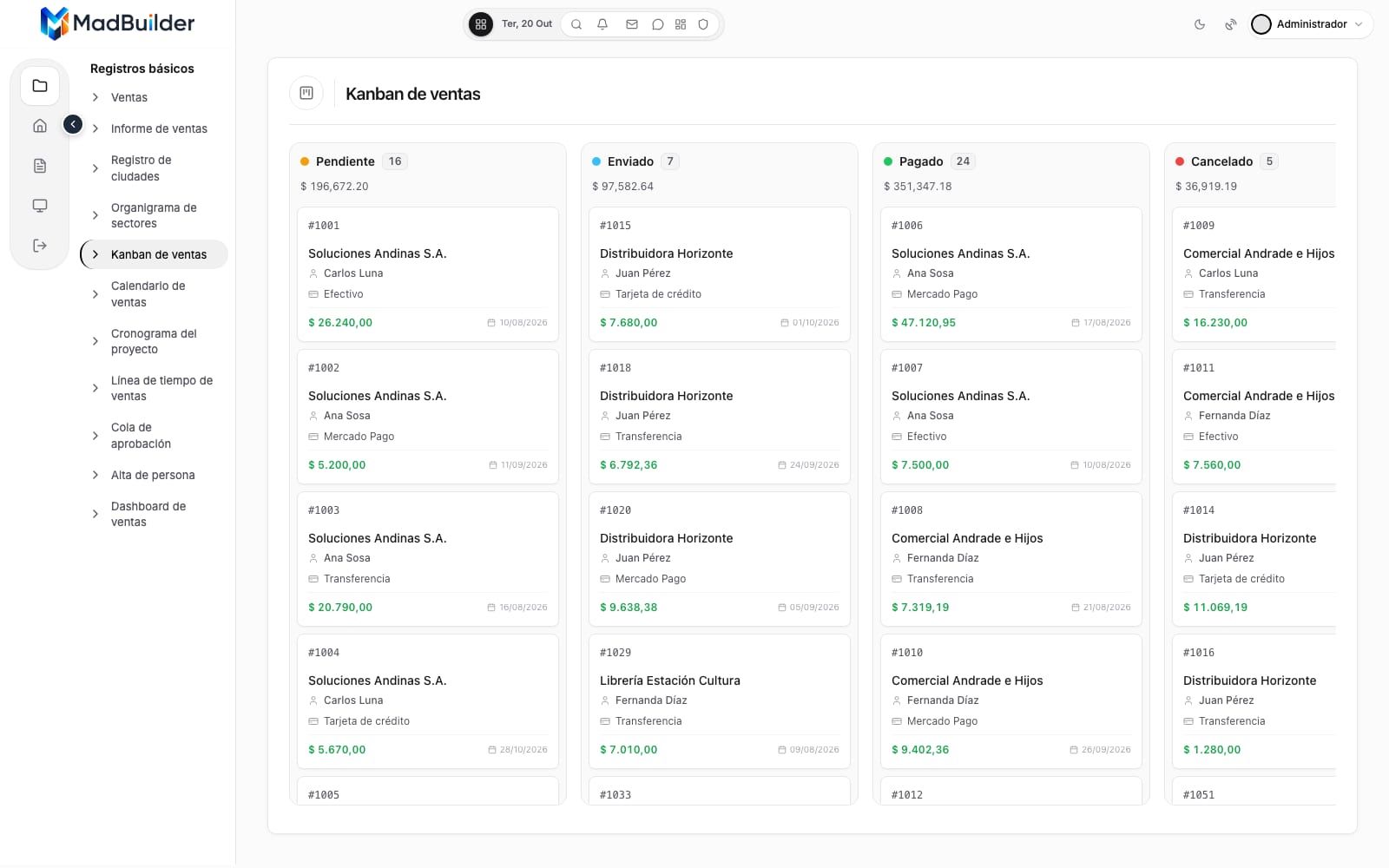Select the folder icon in the left rail

click(x=40, y=86)
